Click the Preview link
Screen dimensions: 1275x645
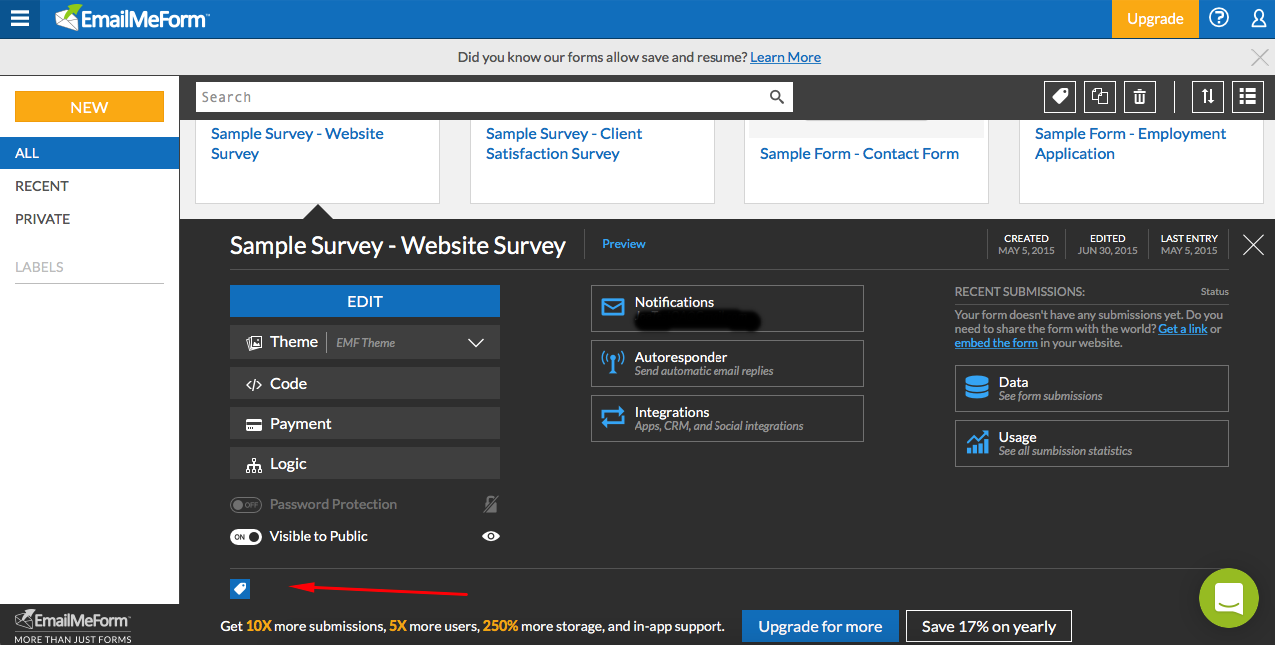[624, 244]
